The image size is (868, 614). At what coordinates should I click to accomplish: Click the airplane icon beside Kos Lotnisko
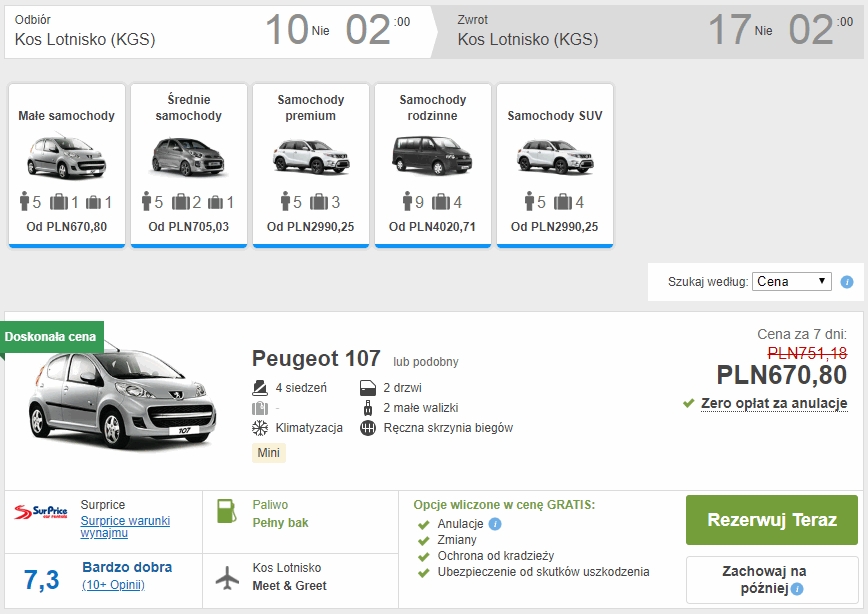pyautogui.click(x=227, y=578)
